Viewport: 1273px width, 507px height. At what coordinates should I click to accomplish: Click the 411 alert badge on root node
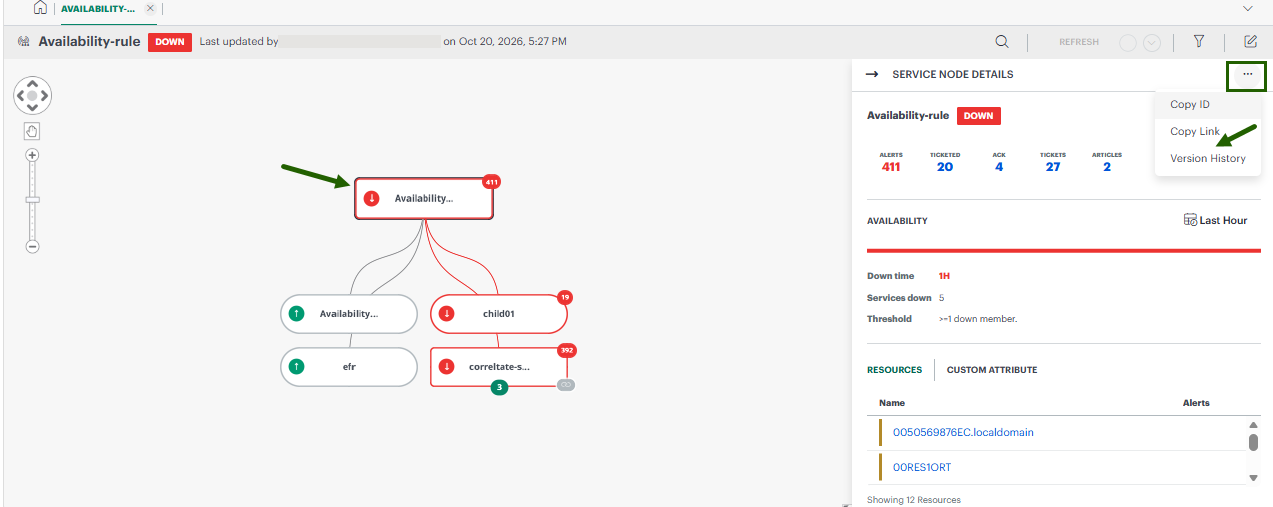coord(491,182)
